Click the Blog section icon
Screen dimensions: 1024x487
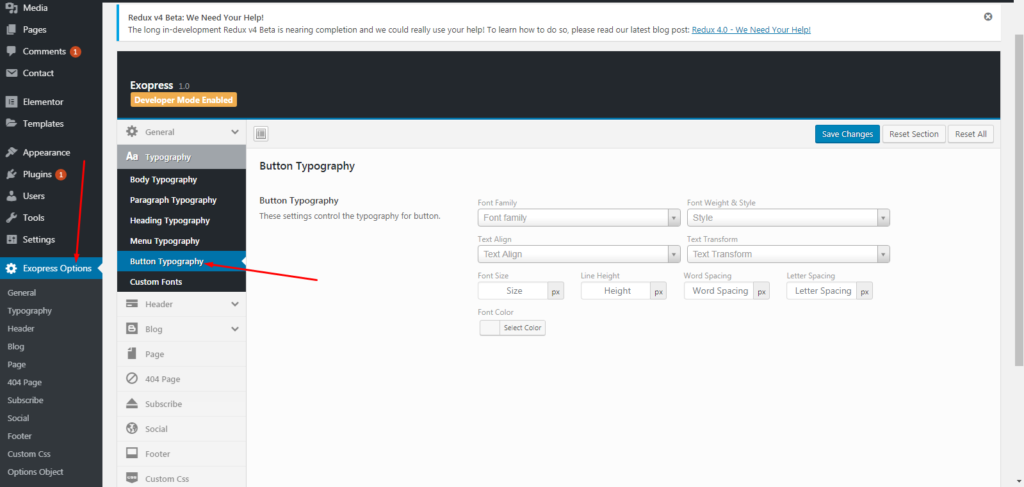point(132,329)
